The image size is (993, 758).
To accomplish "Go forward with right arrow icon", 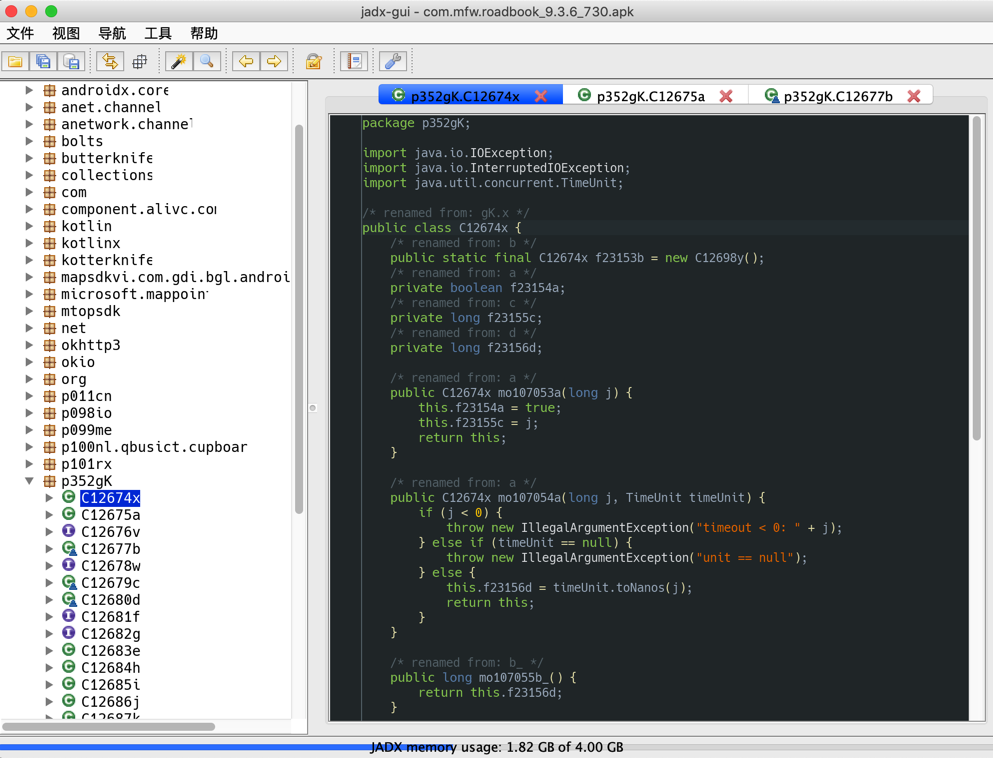I will coord(274,61).
